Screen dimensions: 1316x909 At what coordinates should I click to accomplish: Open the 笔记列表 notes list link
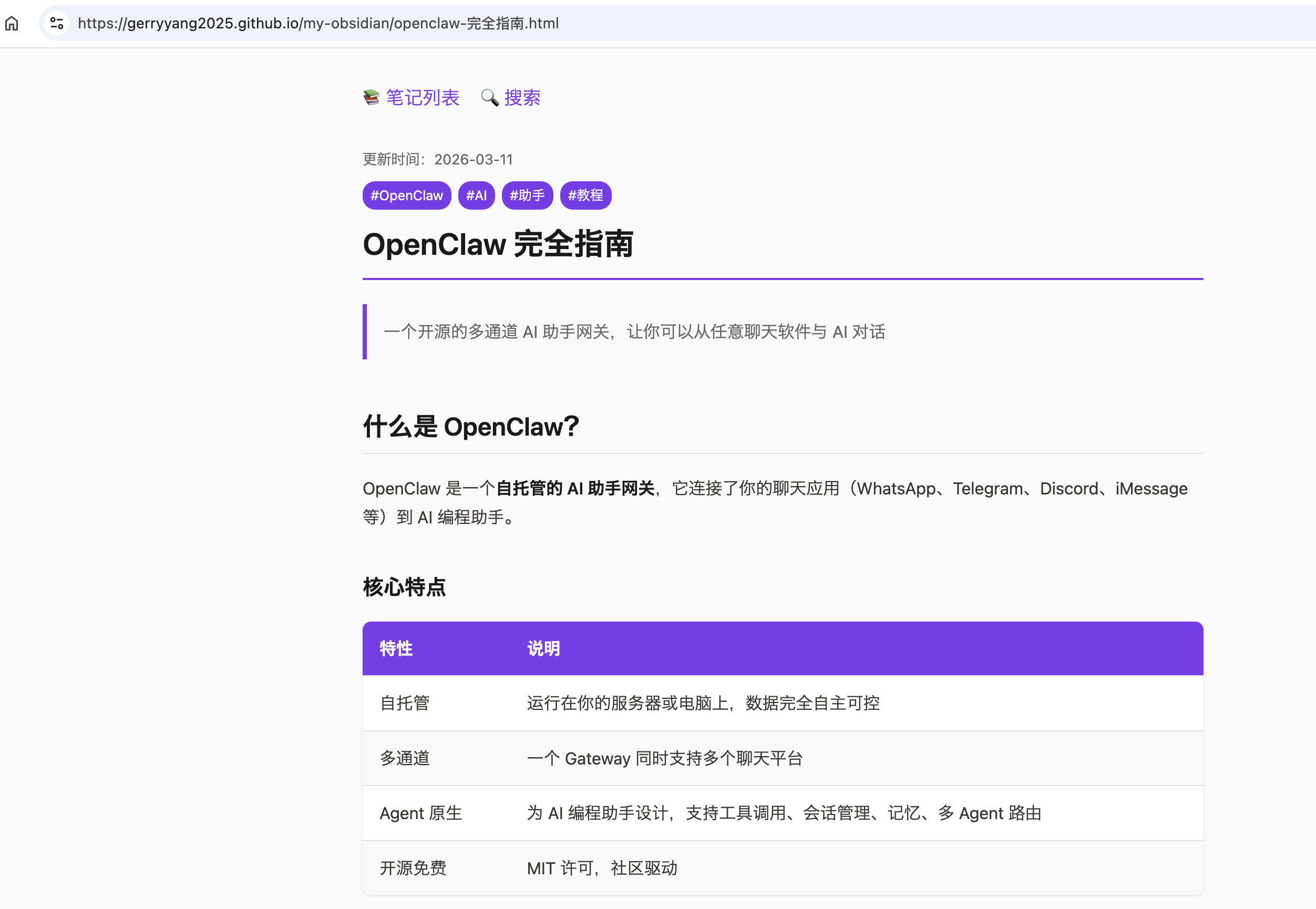[x=422, y=97]
